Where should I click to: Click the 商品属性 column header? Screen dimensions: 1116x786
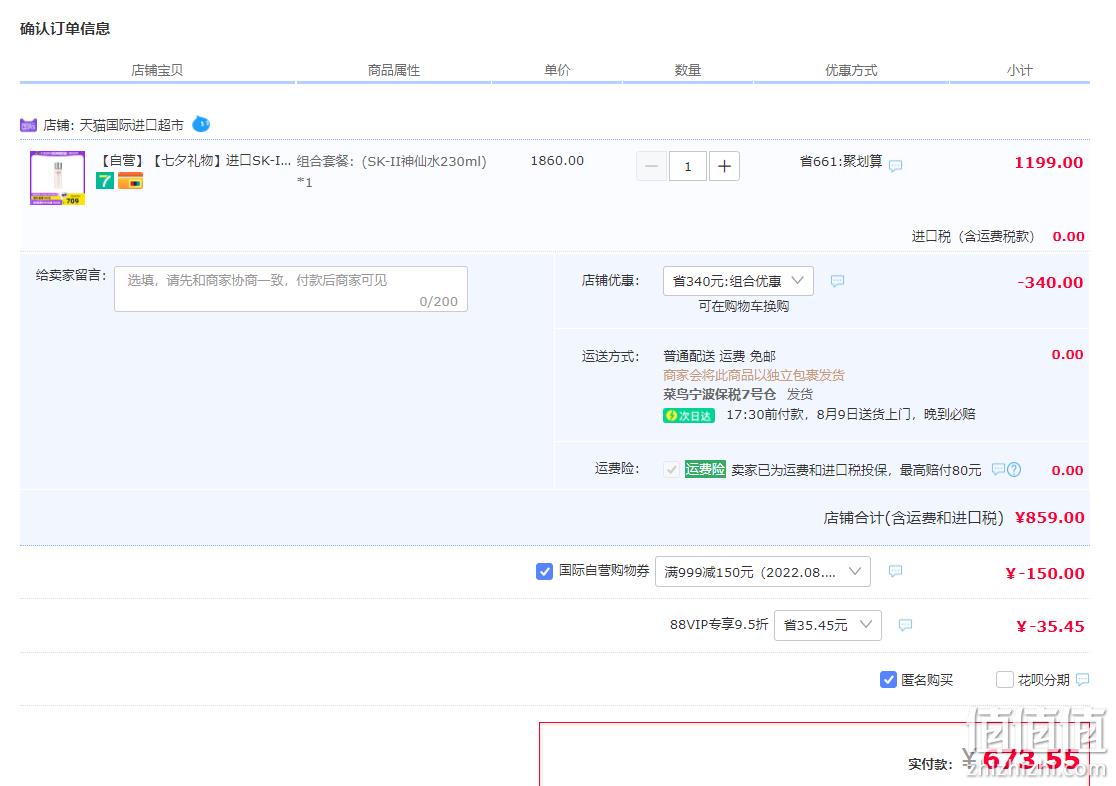pyautogui.click(x=394, y=70)
